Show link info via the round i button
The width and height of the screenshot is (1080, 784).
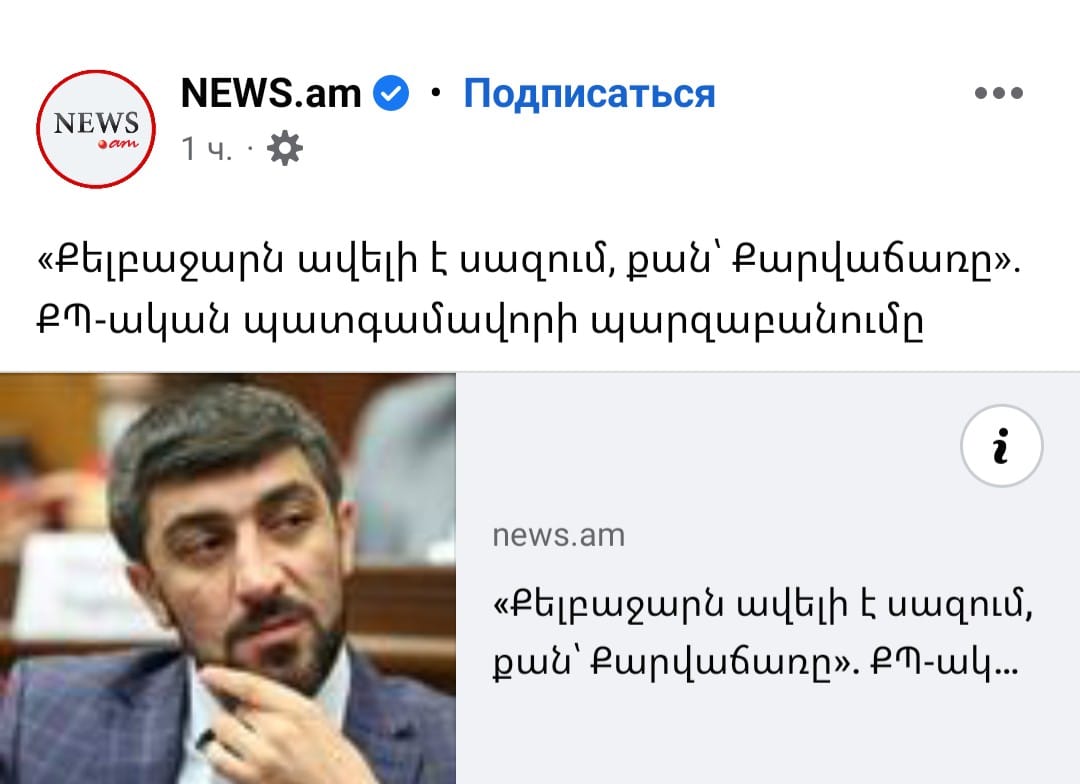click(1001, 446)
